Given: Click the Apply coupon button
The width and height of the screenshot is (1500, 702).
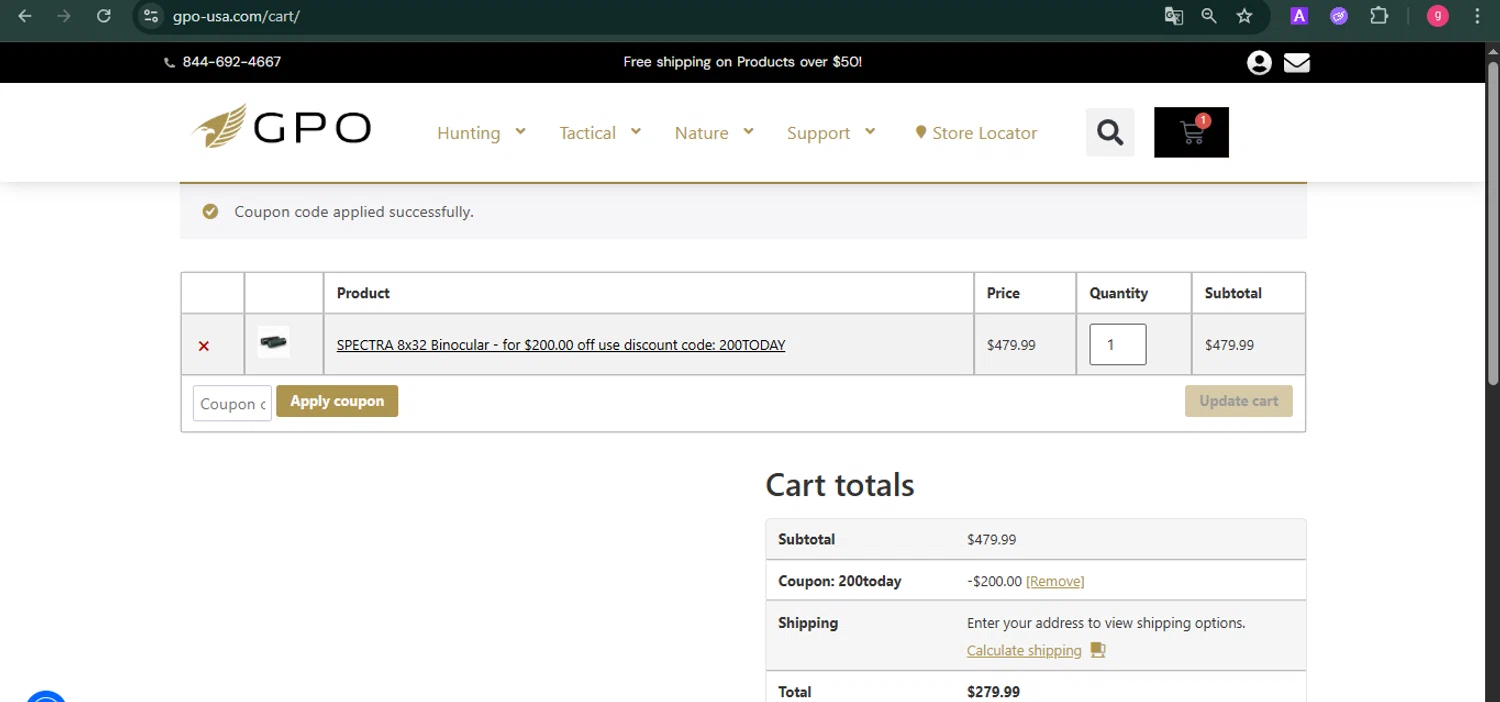Looking at the screenshot, I should click(x=337, y=401).
